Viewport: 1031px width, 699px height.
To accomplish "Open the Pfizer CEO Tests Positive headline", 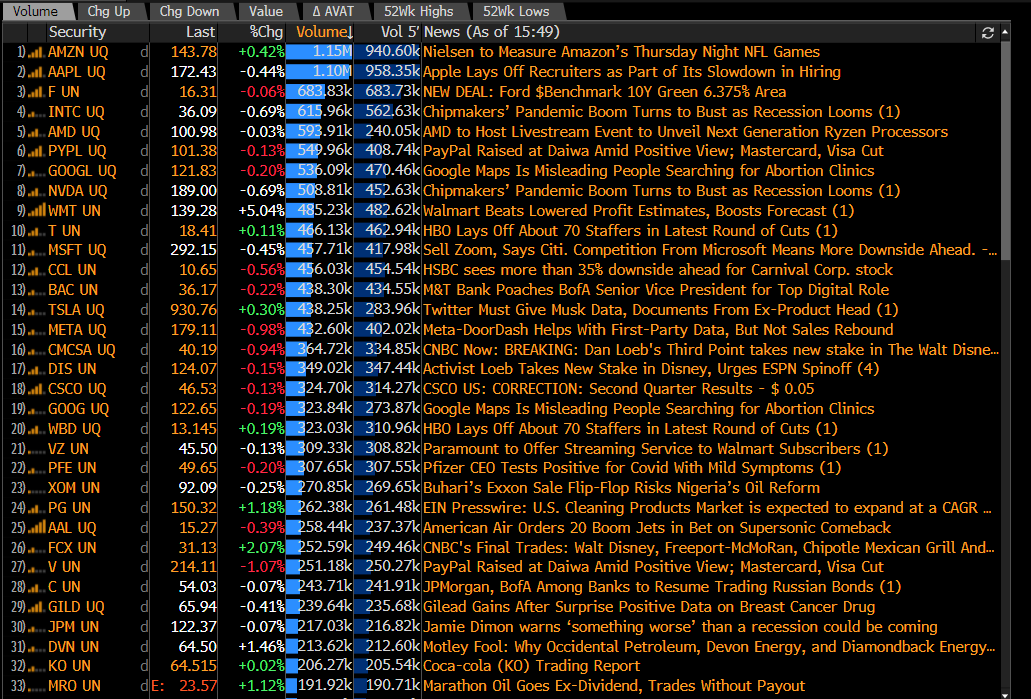I will (632, 468).
